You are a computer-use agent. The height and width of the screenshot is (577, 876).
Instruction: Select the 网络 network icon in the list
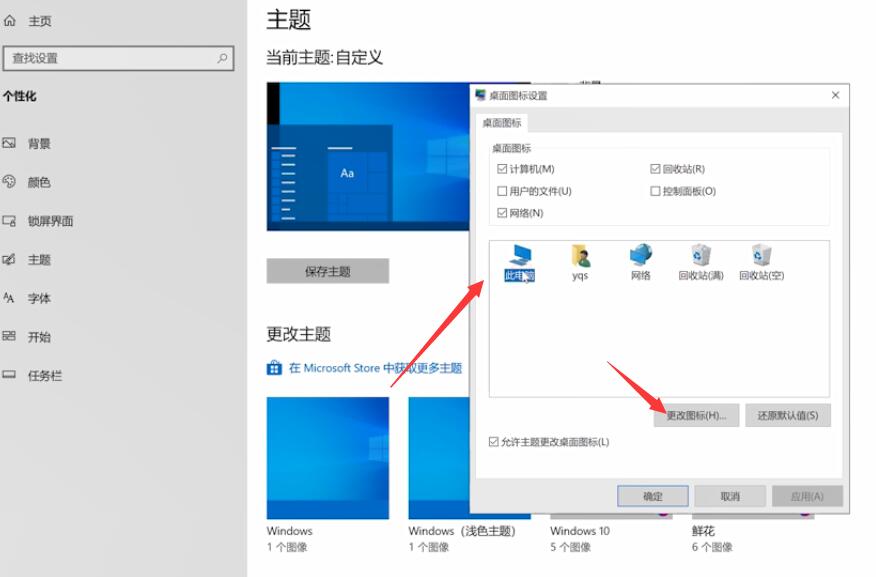(641, 263)
